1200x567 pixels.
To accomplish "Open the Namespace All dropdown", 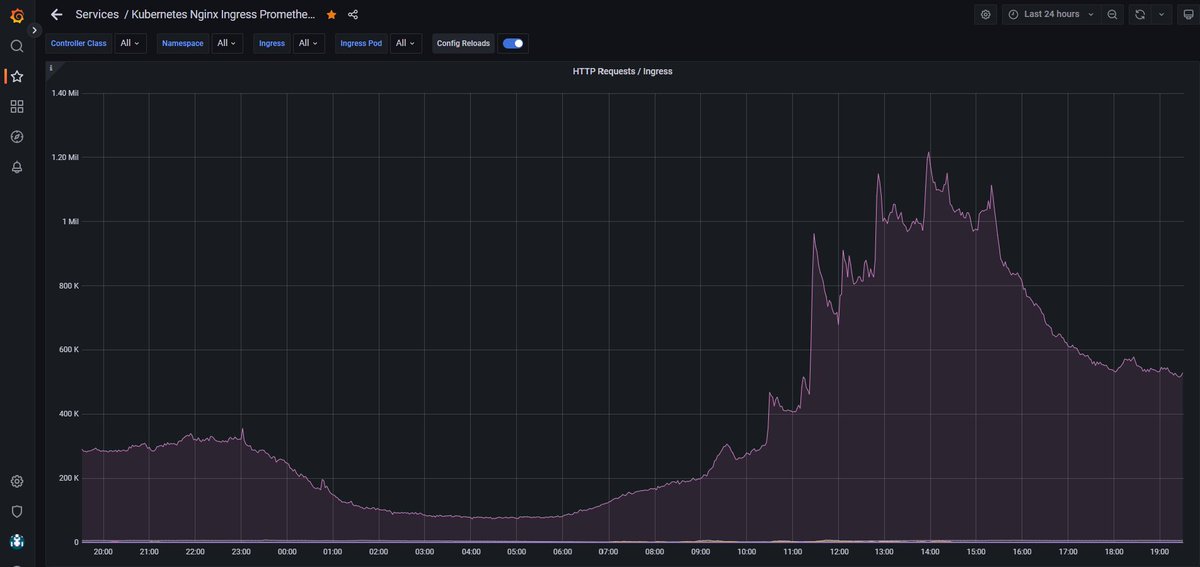I will [228, 43].
